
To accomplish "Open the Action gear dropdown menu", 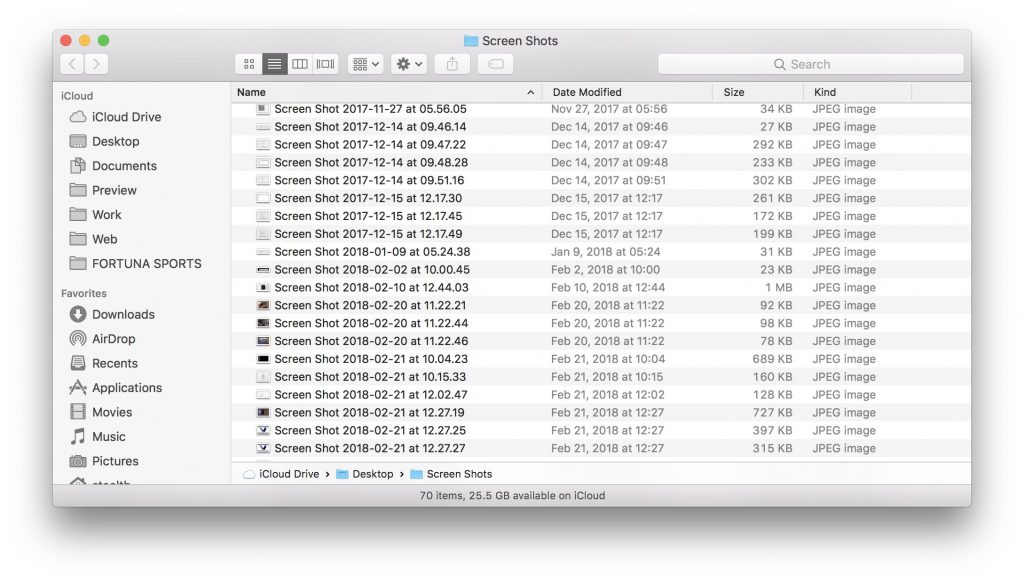I will (x=409, y=64).
